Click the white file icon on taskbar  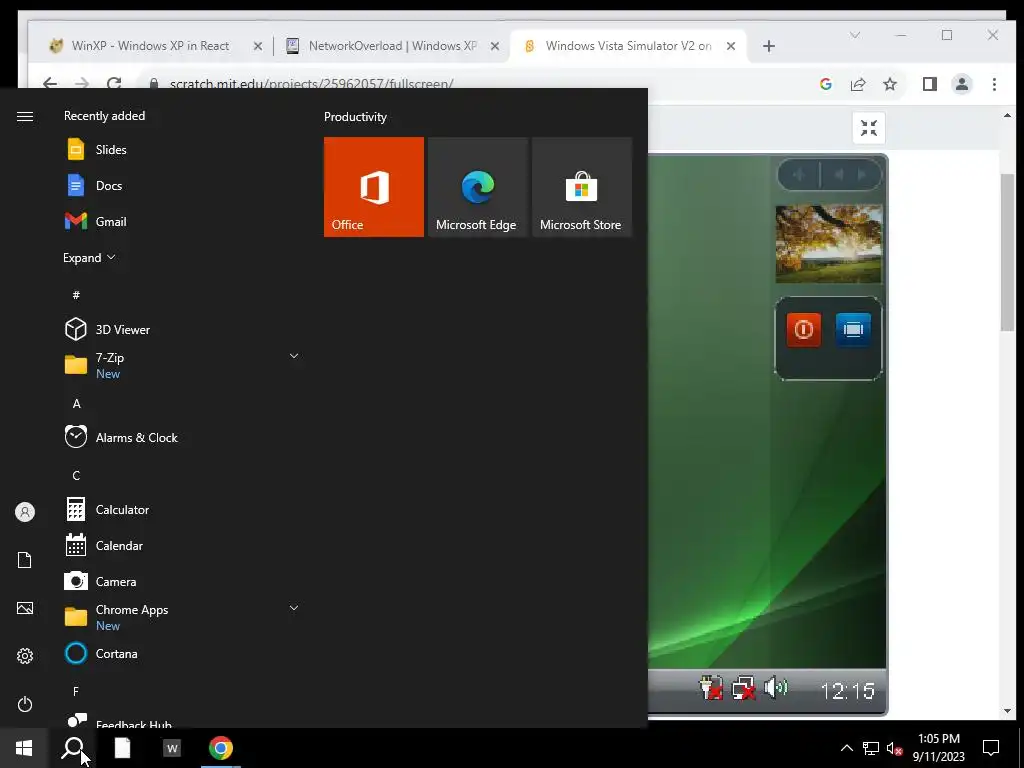tap(122, 748)
